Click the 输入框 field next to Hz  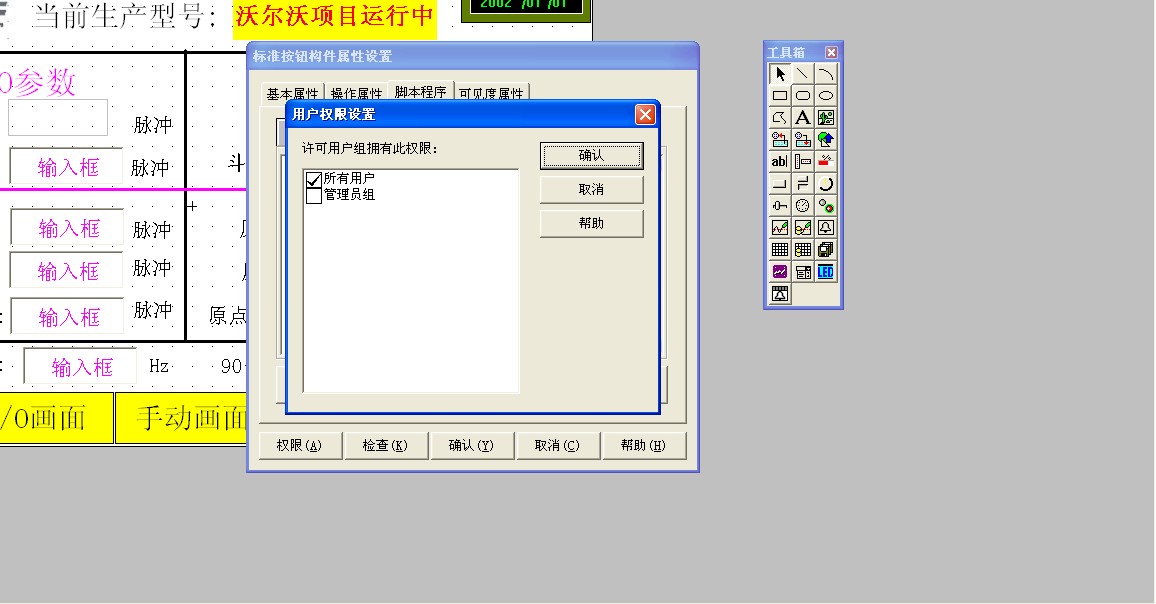click(82, 367)
